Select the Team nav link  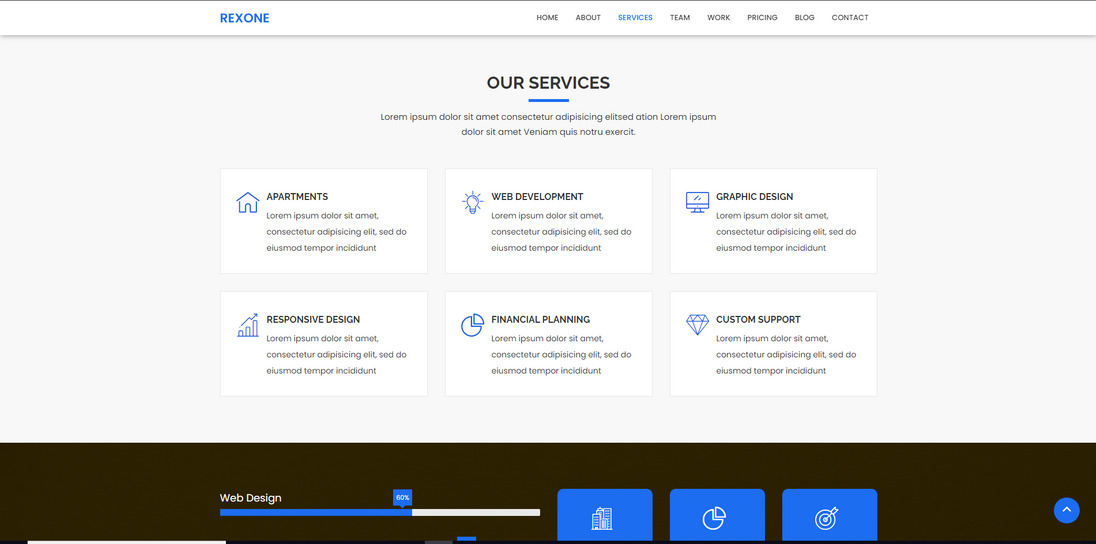(680, 18)
